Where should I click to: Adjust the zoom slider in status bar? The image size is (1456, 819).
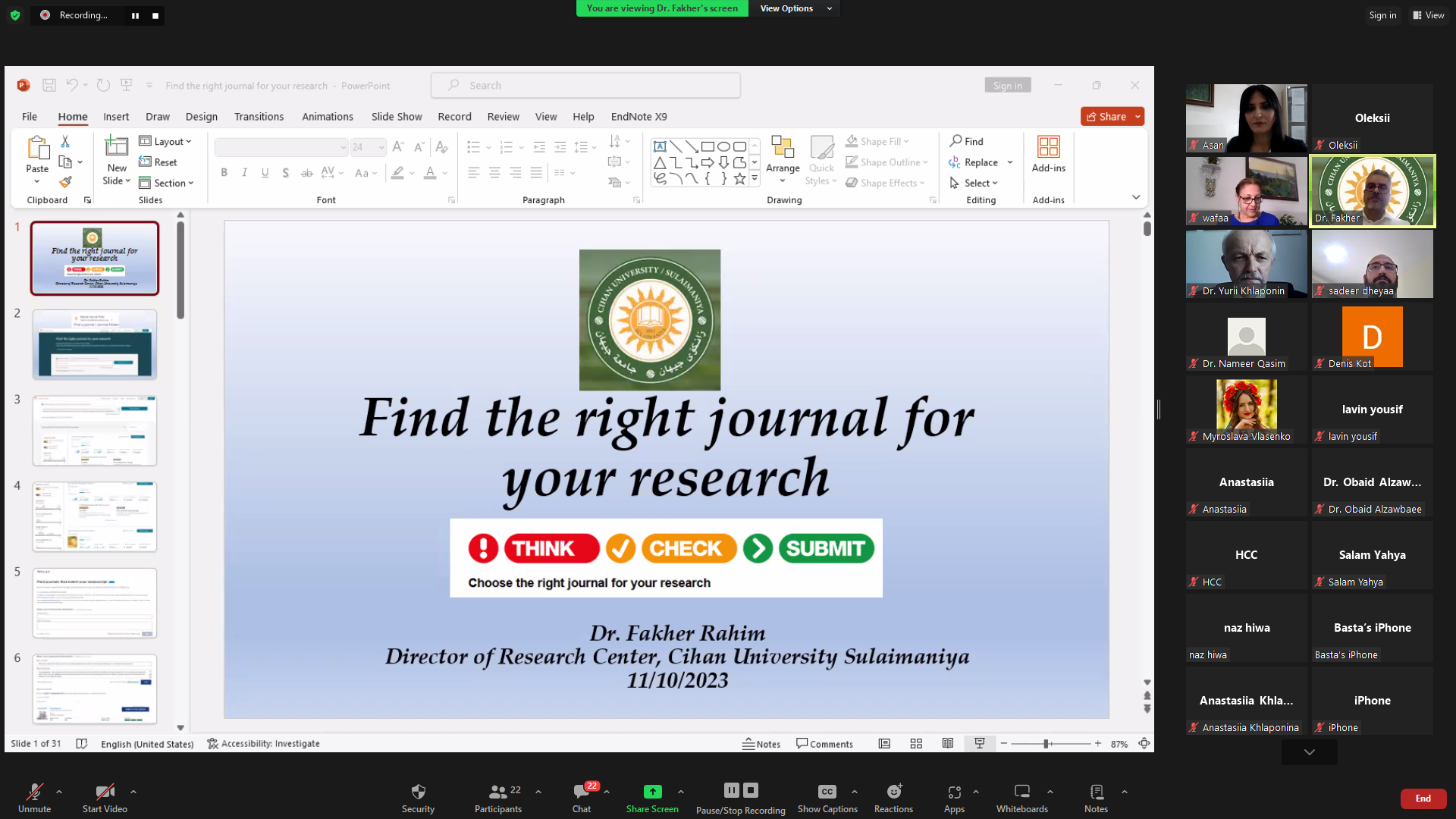(1046, 744)
